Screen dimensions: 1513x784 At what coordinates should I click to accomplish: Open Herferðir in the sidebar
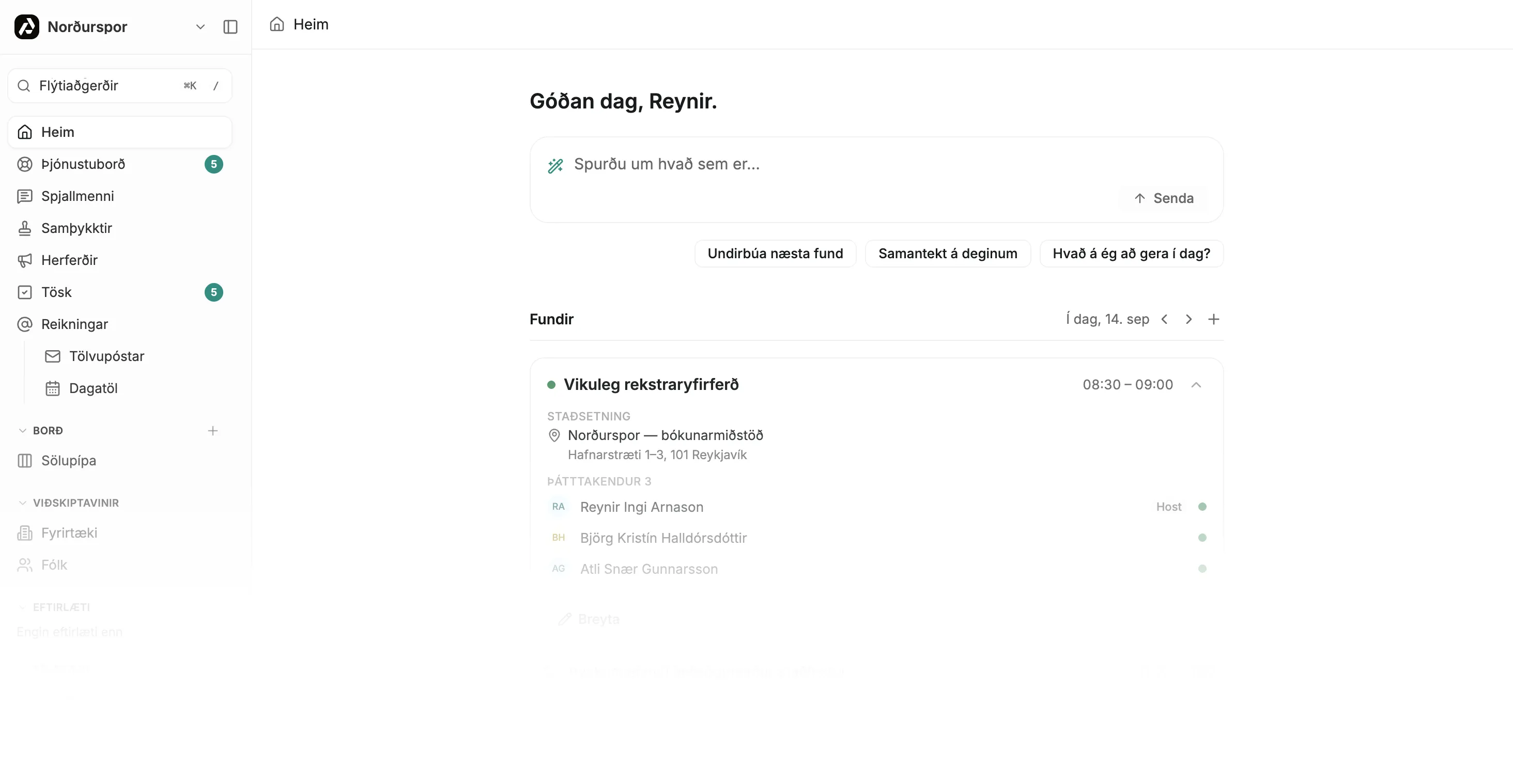click(x=120, y=260)
